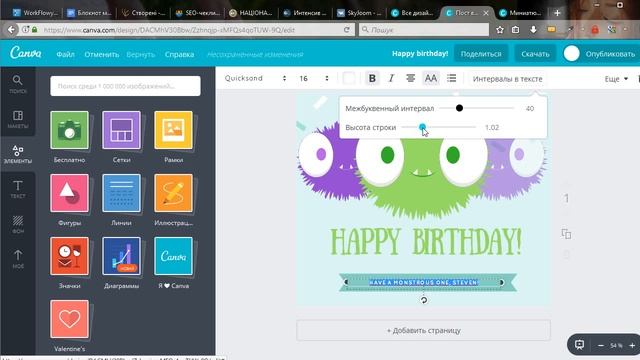Click the bookmark star icon

500,29
